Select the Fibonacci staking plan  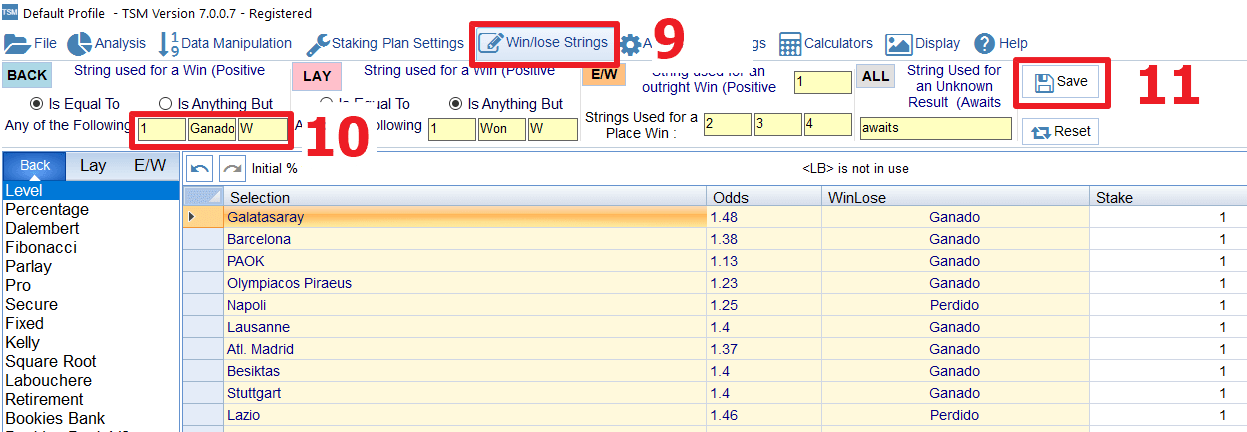coord(90,247)
